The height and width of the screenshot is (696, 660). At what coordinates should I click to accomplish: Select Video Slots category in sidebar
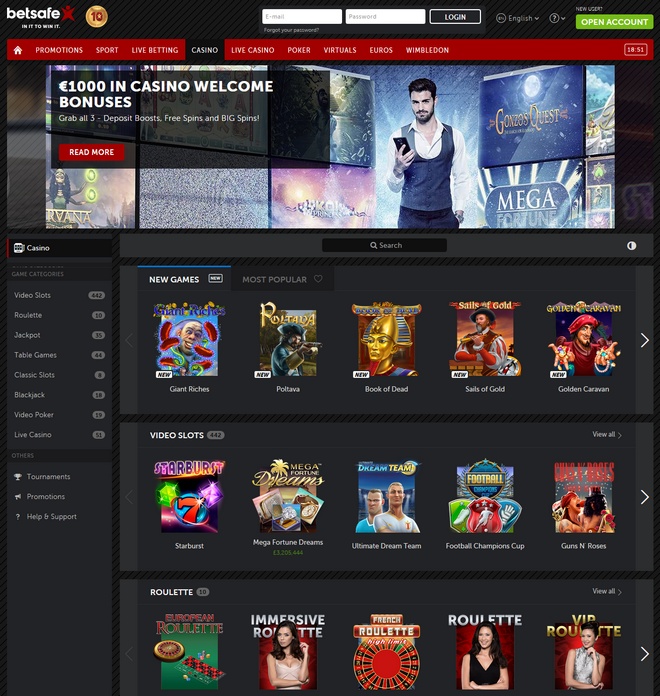click(x=59, y=295)
